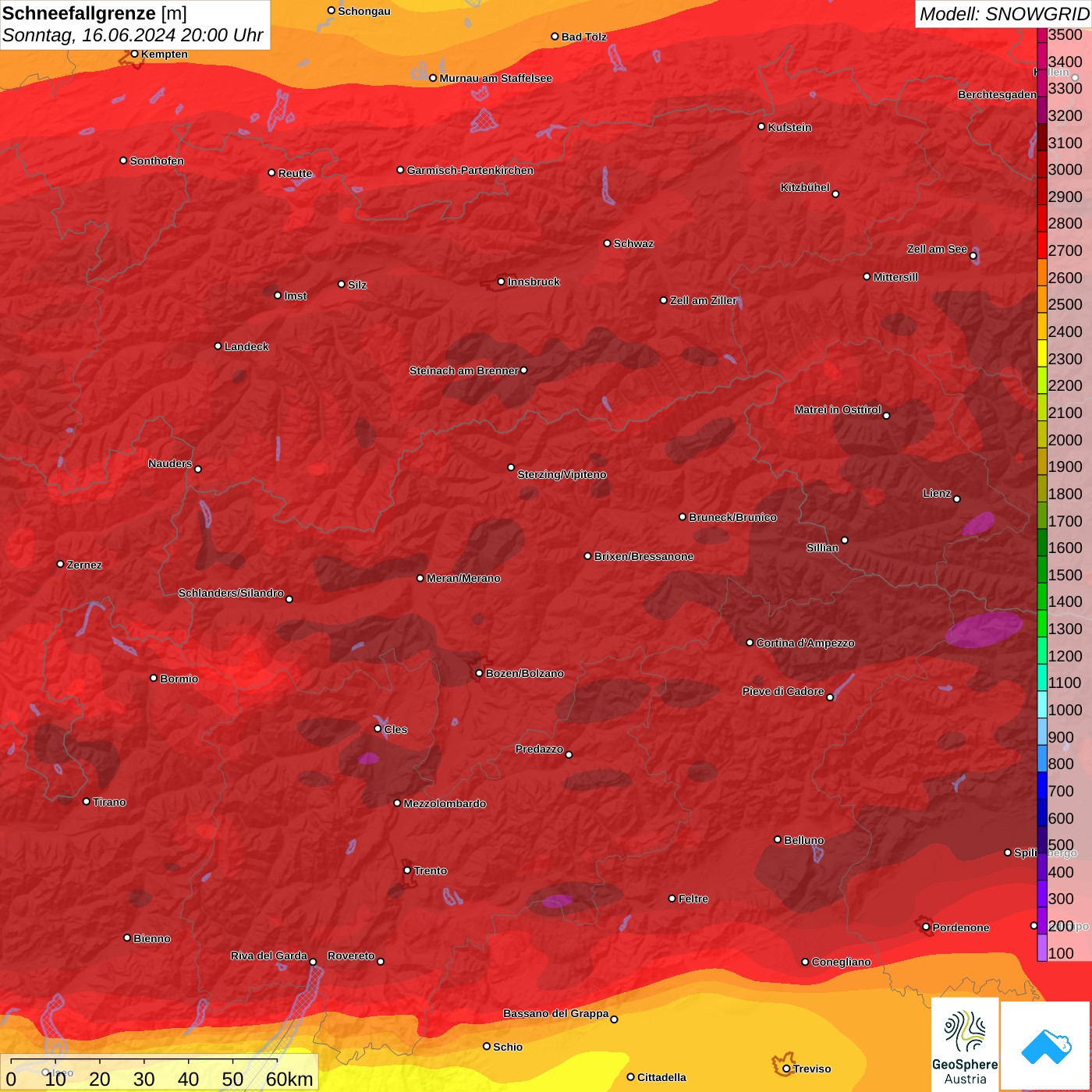Click the 3500 m legend color swatch

click(1042, 35)
